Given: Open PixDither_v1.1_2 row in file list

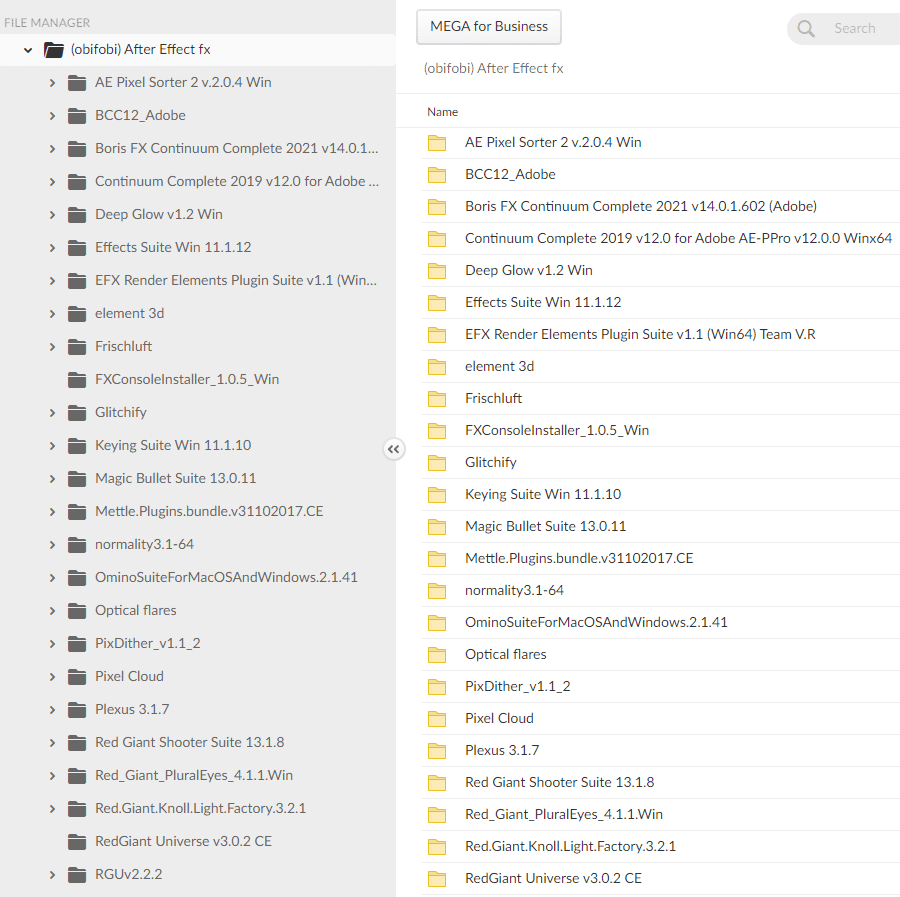Looking at the screenshot, I should 661,686.
